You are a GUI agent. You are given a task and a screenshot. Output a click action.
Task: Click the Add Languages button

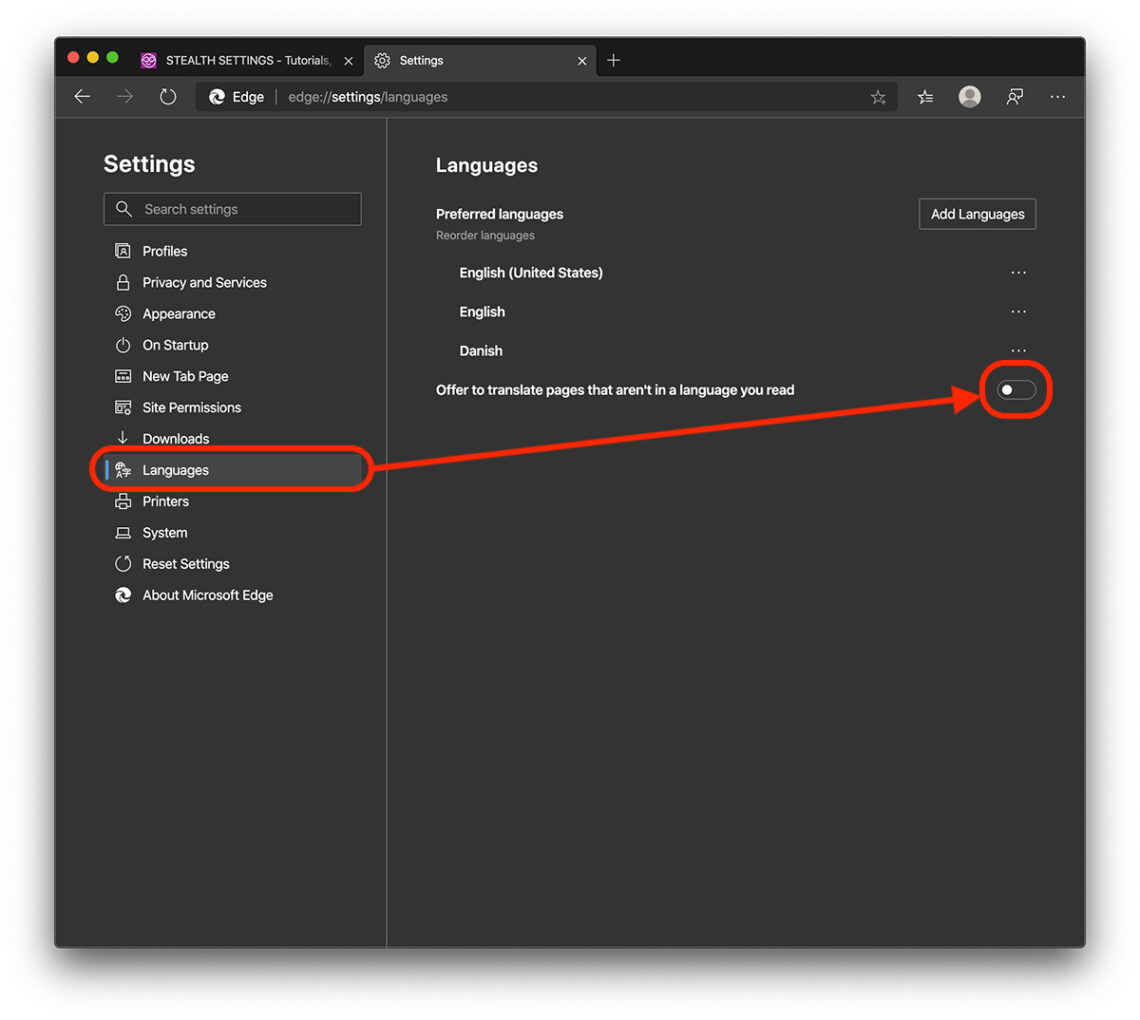[x=977, y=213]
